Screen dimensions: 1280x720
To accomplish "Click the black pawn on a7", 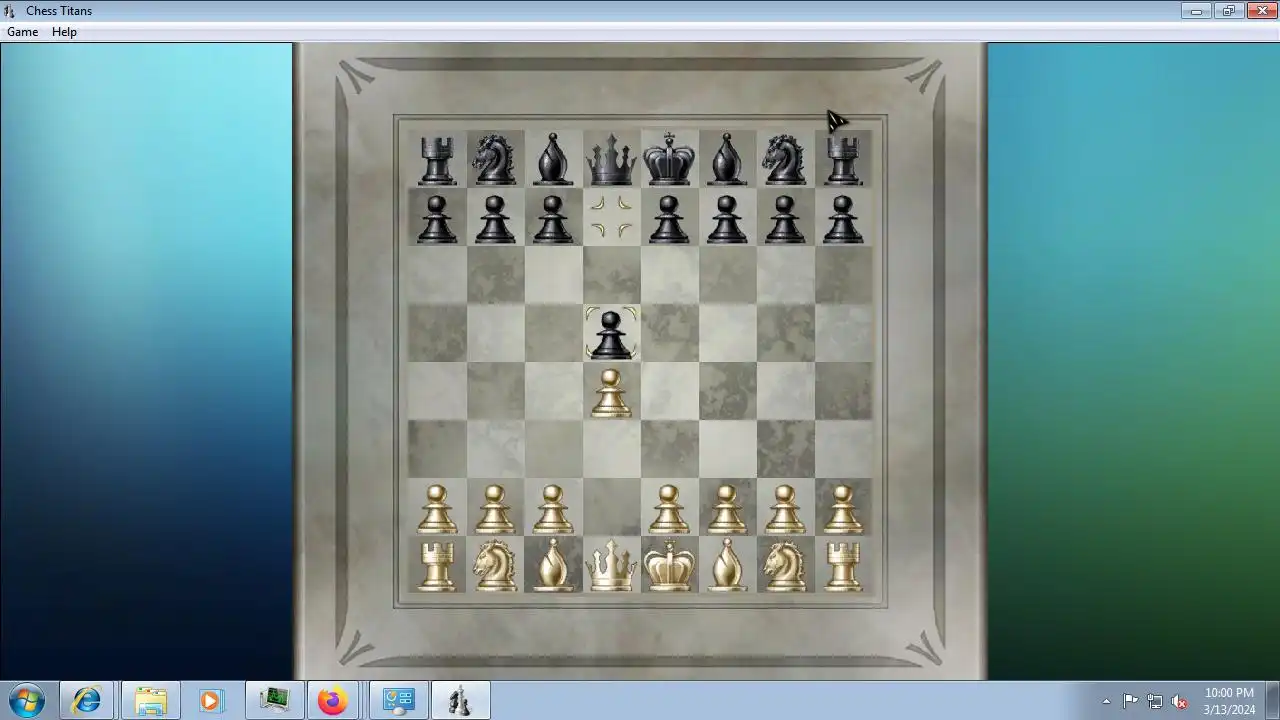I will pyautogui.click(x=437, y=219).
